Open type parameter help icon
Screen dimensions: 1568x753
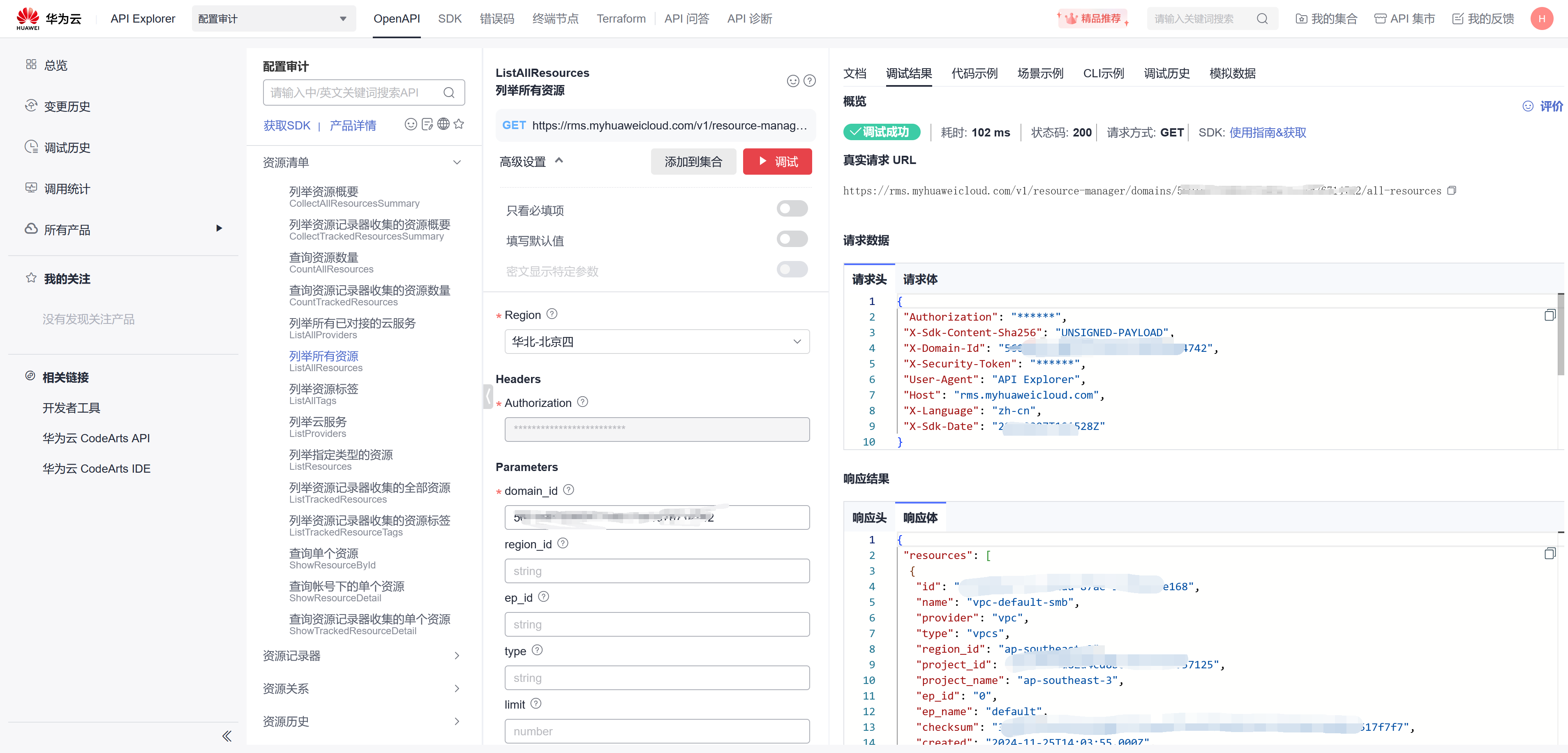click(537, 650)
